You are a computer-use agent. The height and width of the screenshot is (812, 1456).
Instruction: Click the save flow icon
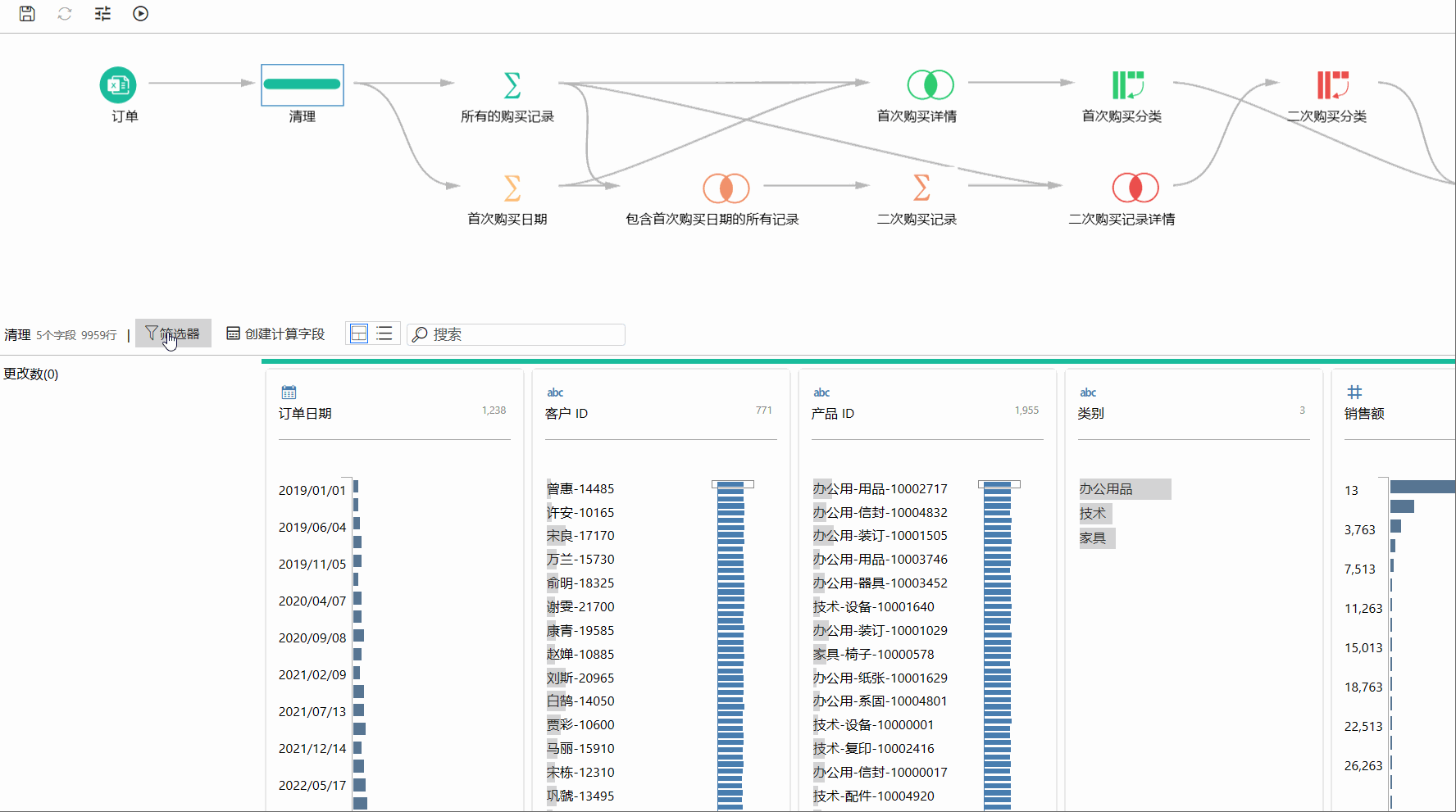coord(27,13)
